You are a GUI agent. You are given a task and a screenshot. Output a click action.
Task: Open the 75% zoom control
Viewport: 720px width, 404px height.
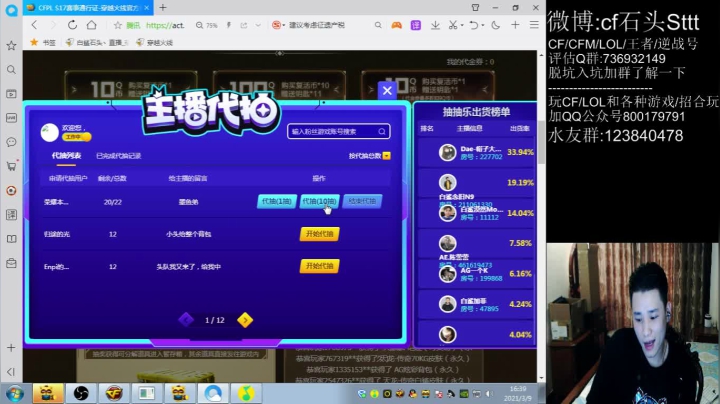pos(207,25)
